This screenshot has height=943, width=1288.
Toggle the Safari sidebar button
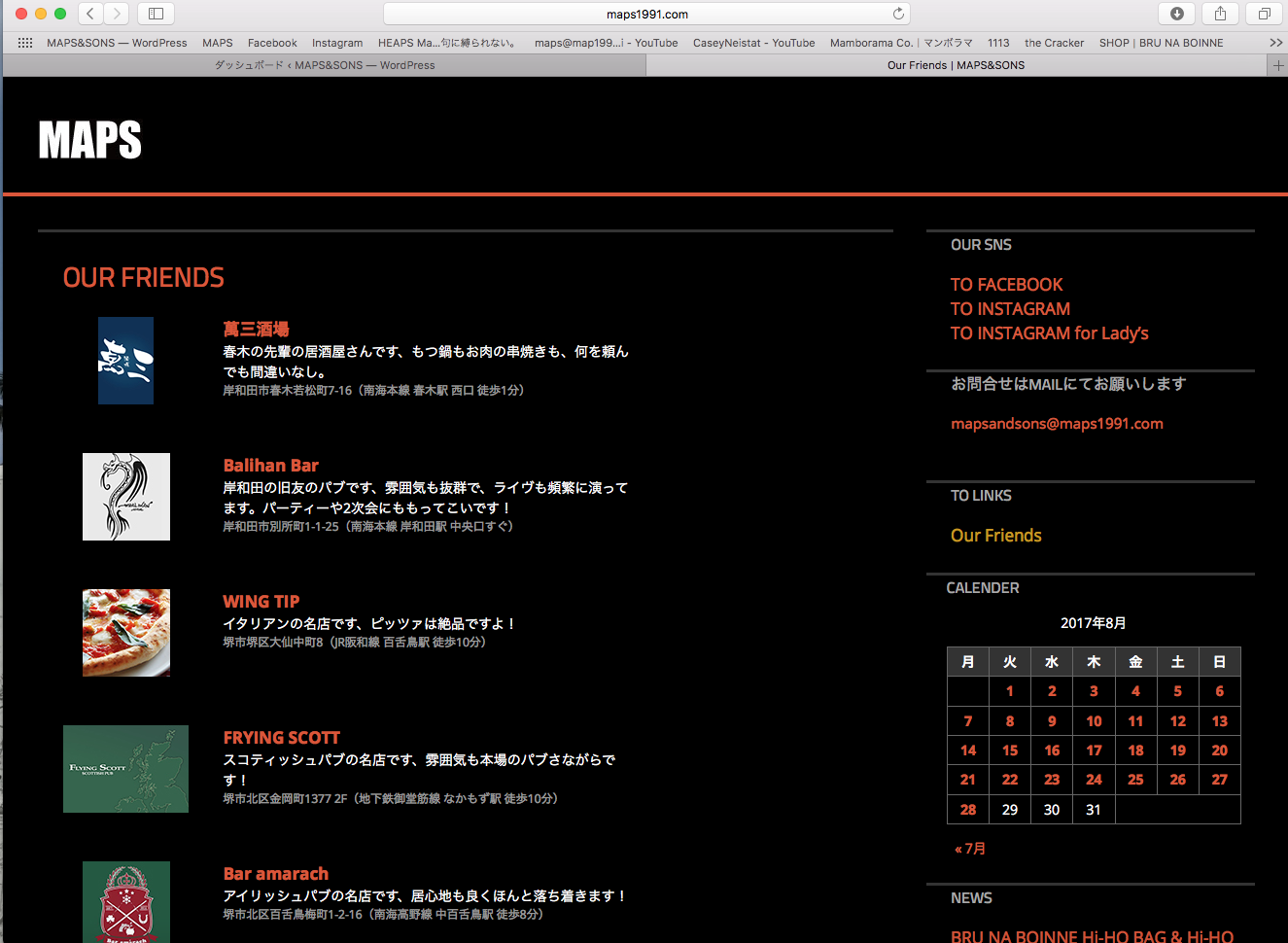pyautogui.click(x=156, y=14)
